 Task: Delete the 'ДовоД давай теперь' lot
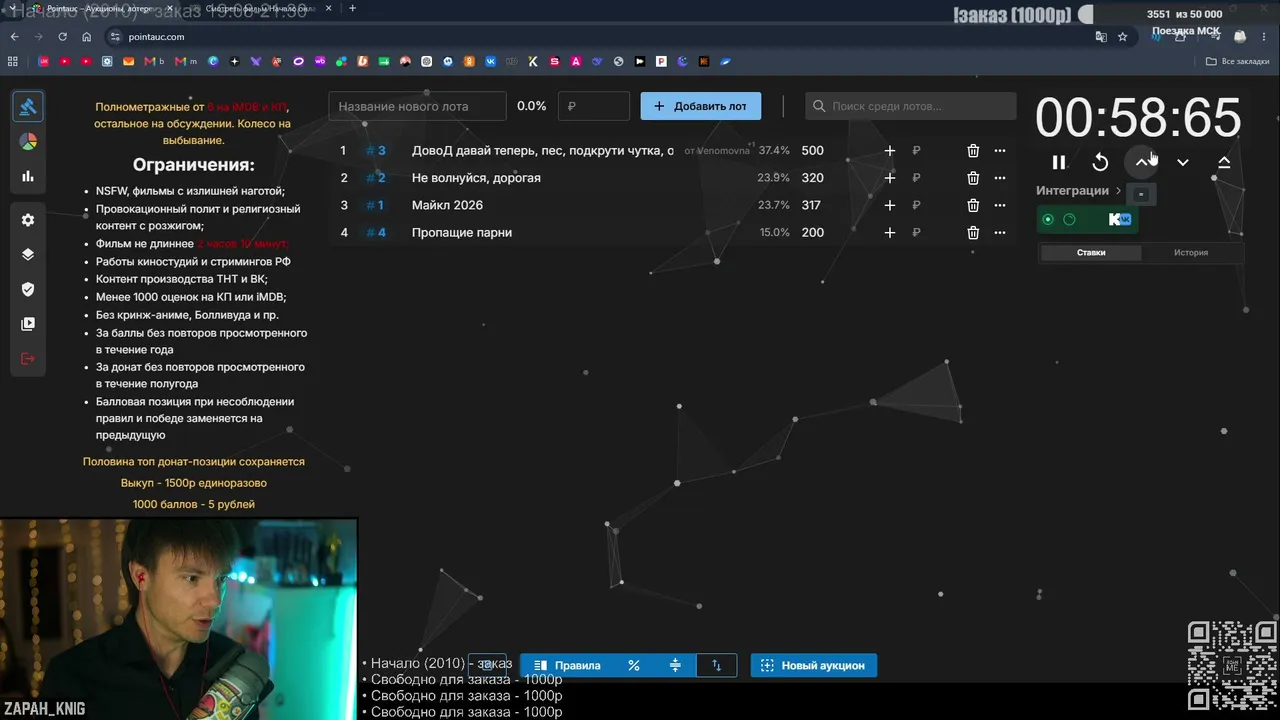973,151
